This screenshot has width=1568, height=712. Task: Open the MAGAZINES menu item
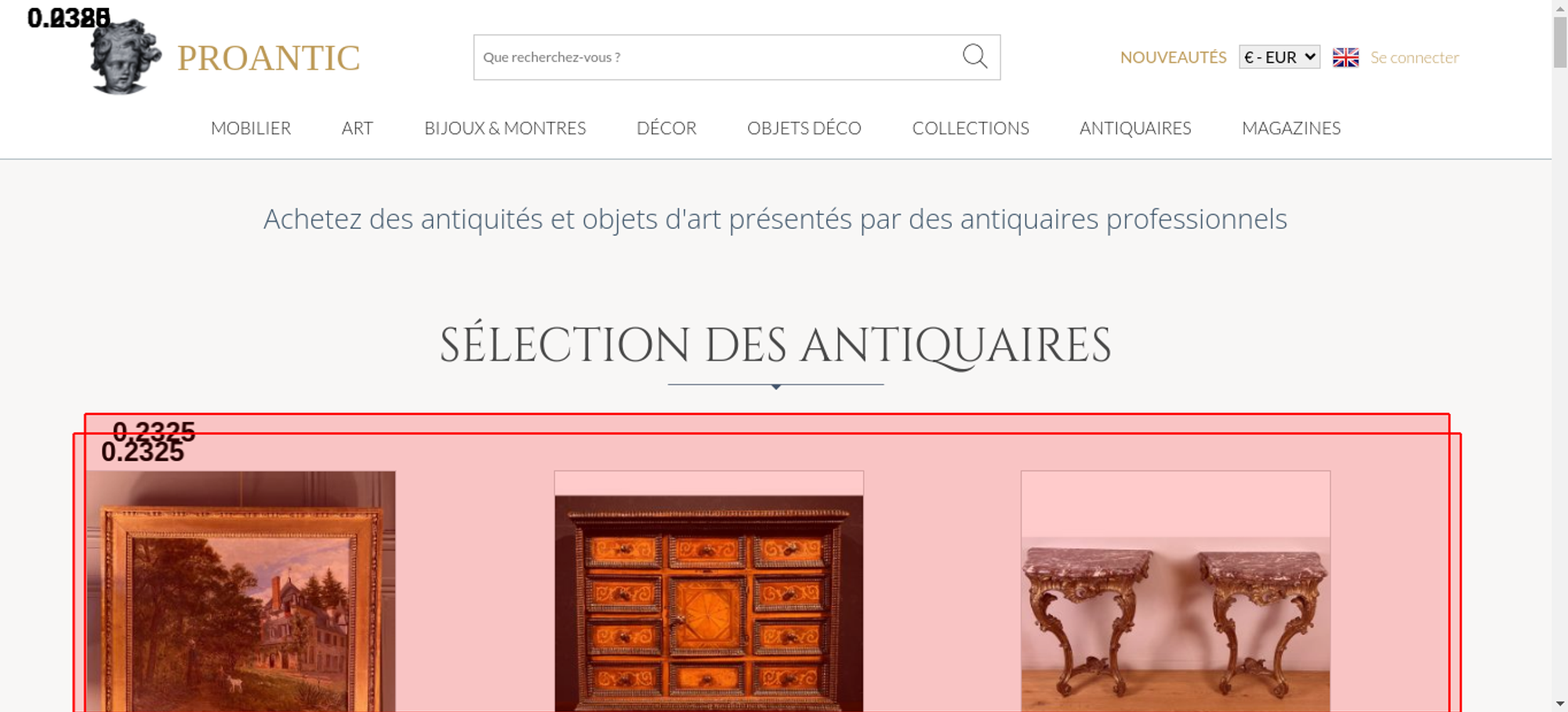click(1291, 128)
